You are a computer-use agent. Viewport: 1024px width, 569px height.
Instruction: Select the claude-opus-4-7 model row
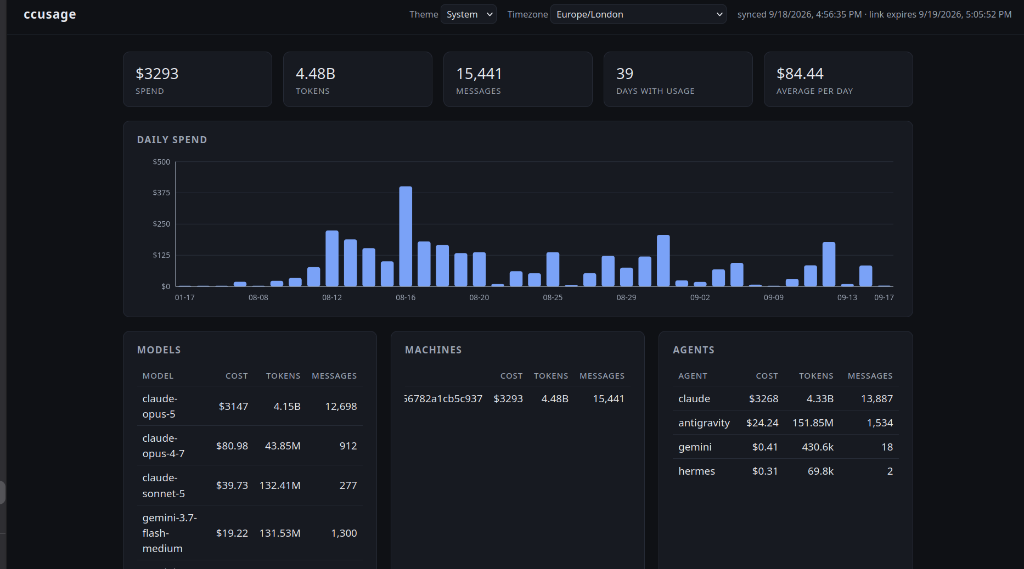[250, 446]
